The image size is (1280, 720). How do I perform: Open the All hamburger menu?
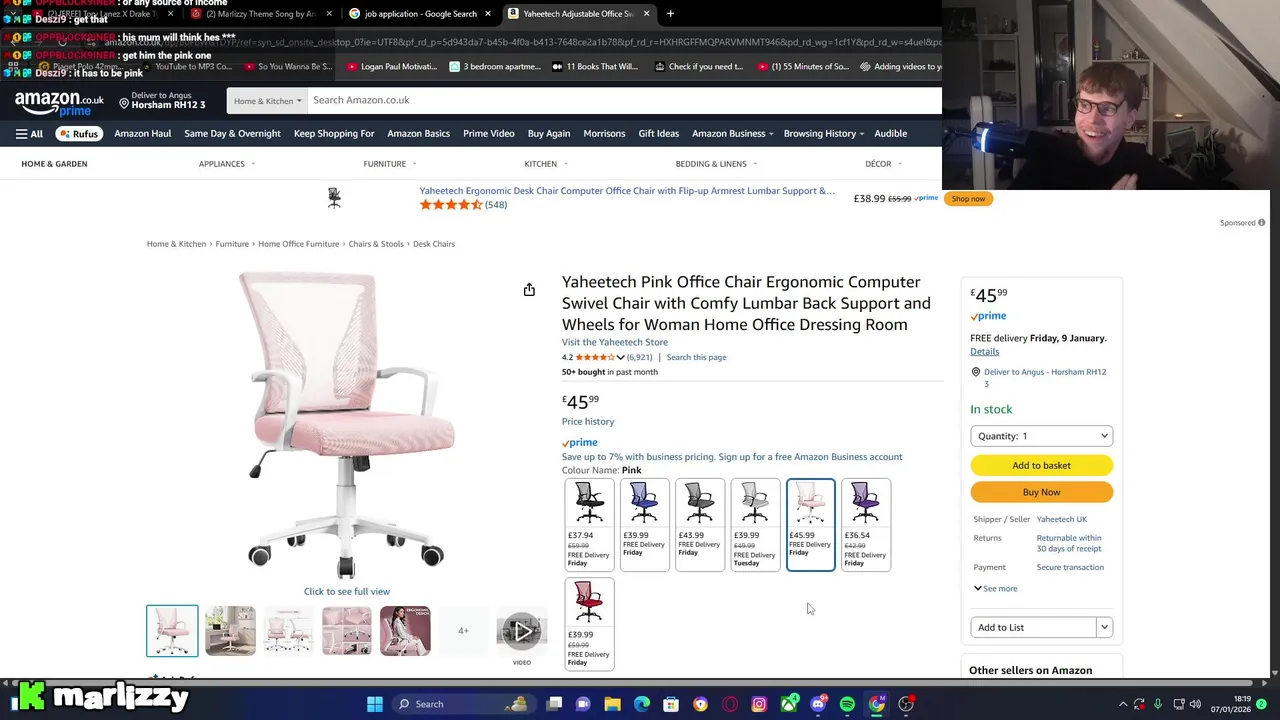tap(29, 134)
